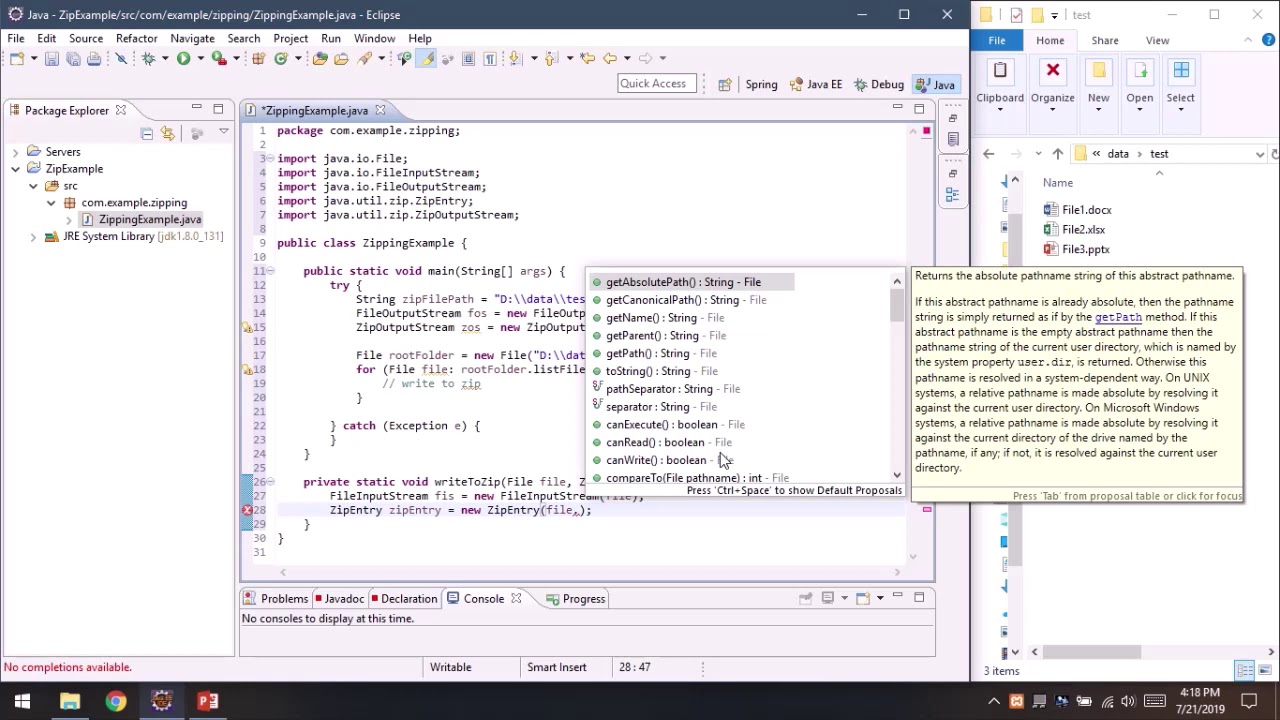This screenshot has height=720, width=1280.
Task: Click the Print icon in Eclipse toolbar
Action: (94, 58)
